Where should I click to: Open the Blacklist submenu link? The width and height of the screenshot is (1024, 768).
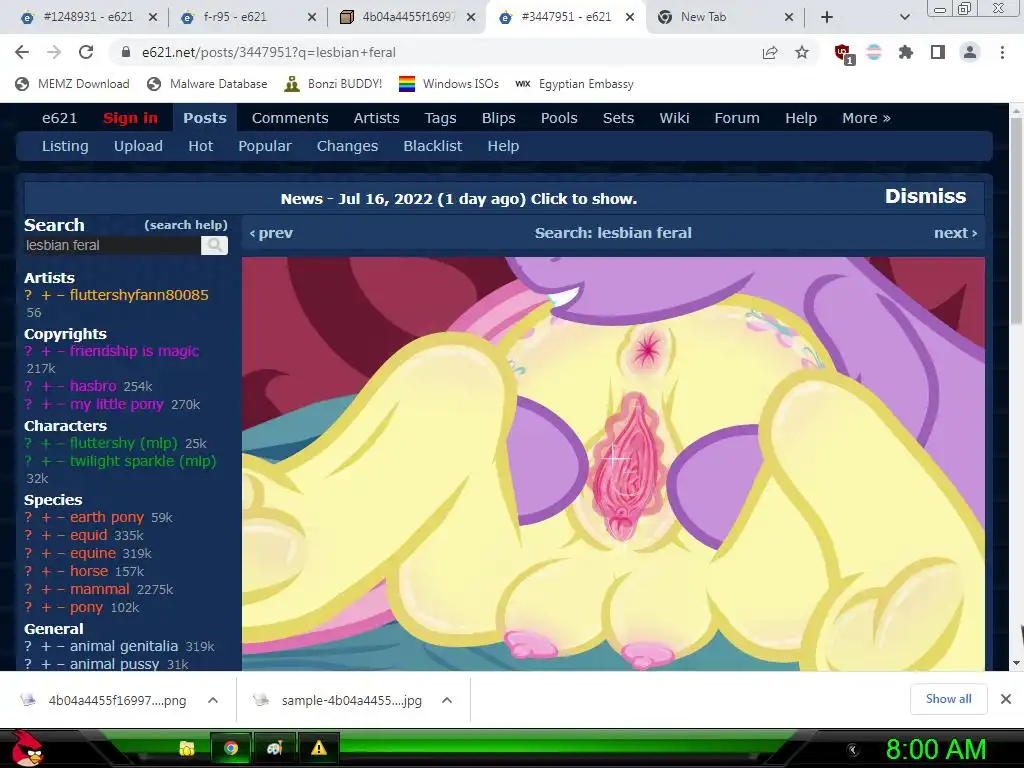pyautogui.click(x=432, y=146)
